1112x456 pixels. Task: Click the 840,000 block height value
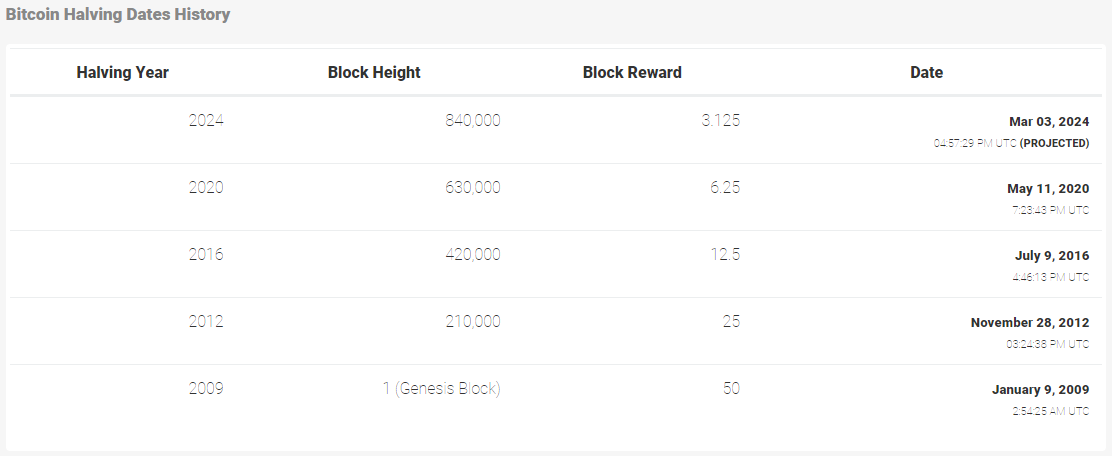tap(472, 121)
